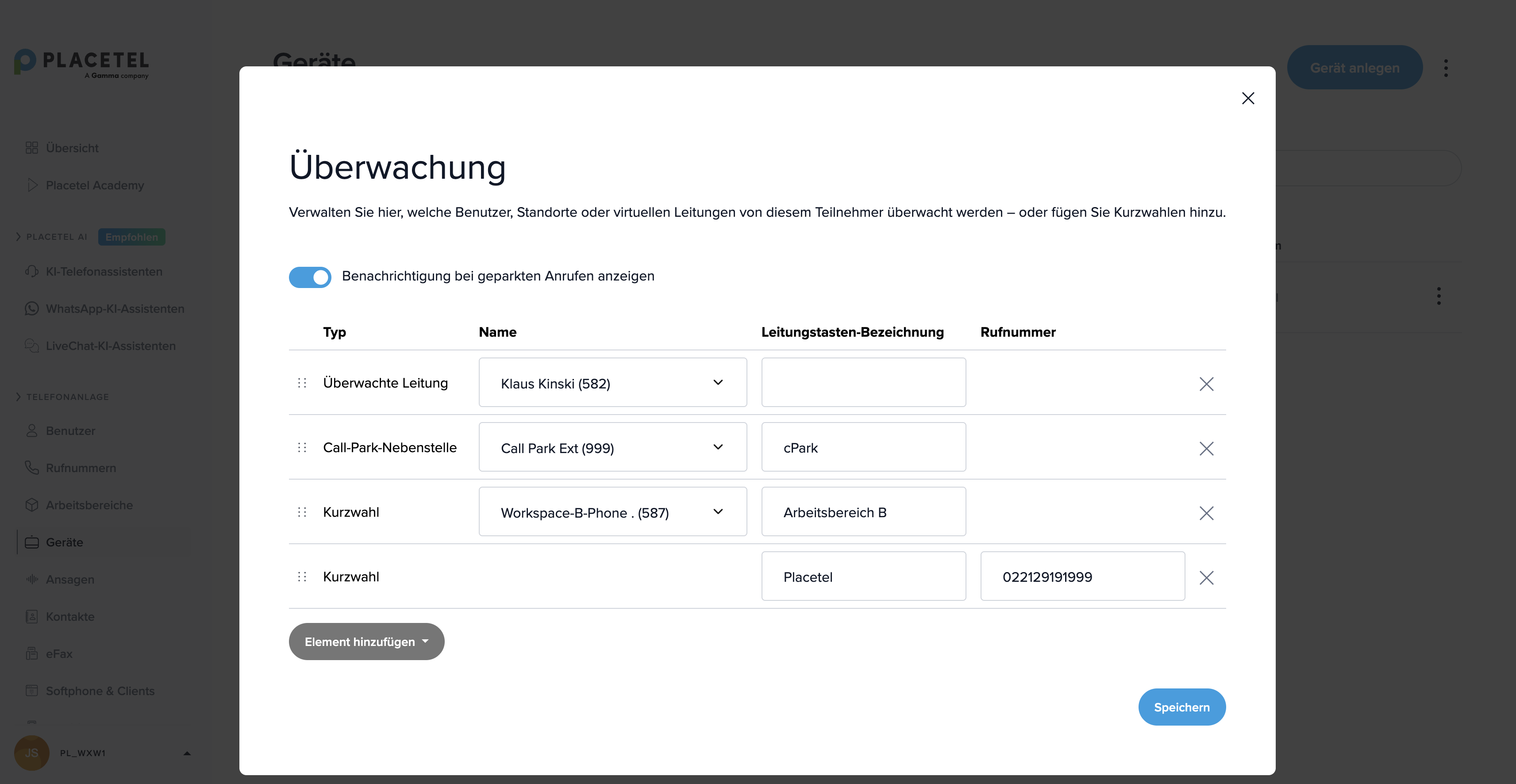1516x784 pixels.
Task: Expand the PL_WXW1 account menu arrow
Action: tap(187, 753)
